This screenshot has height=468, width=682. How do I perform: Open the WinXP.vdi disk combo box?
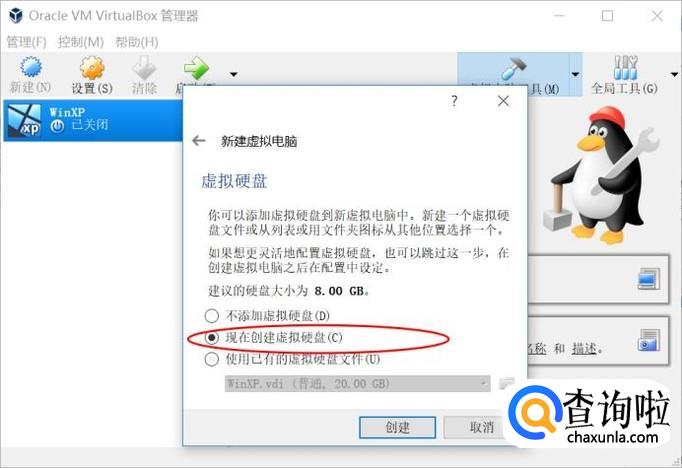tap(358, 384)
